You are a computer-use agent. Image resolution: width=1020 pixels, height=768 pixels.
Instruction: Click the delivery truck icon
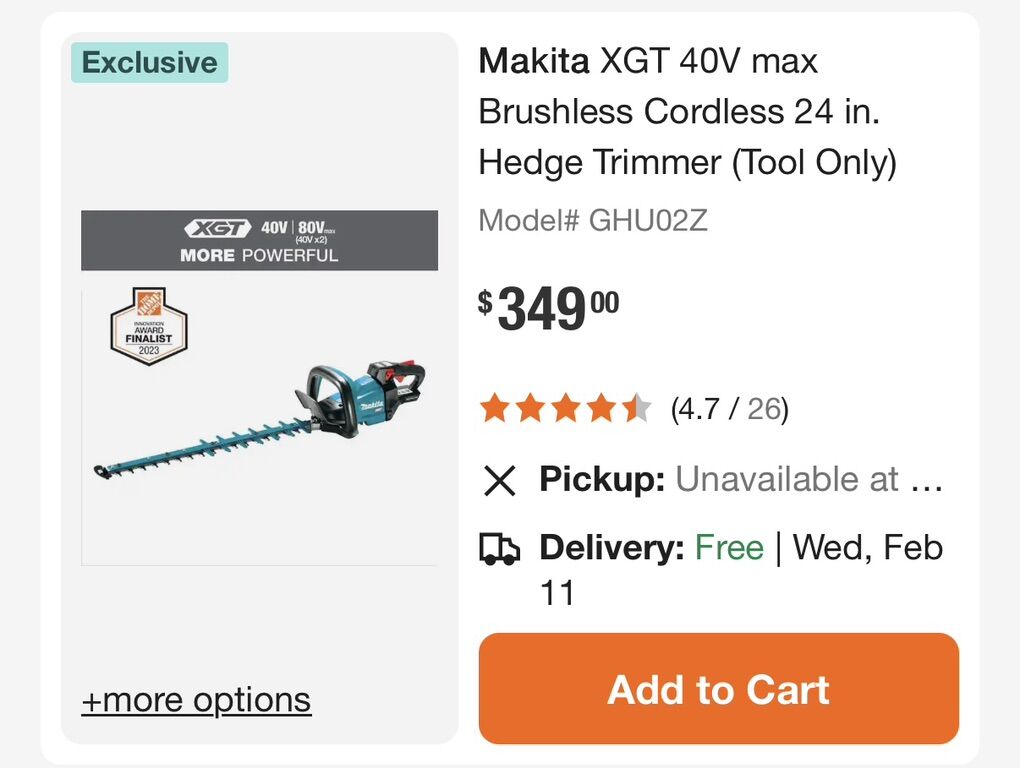(500, 549)
